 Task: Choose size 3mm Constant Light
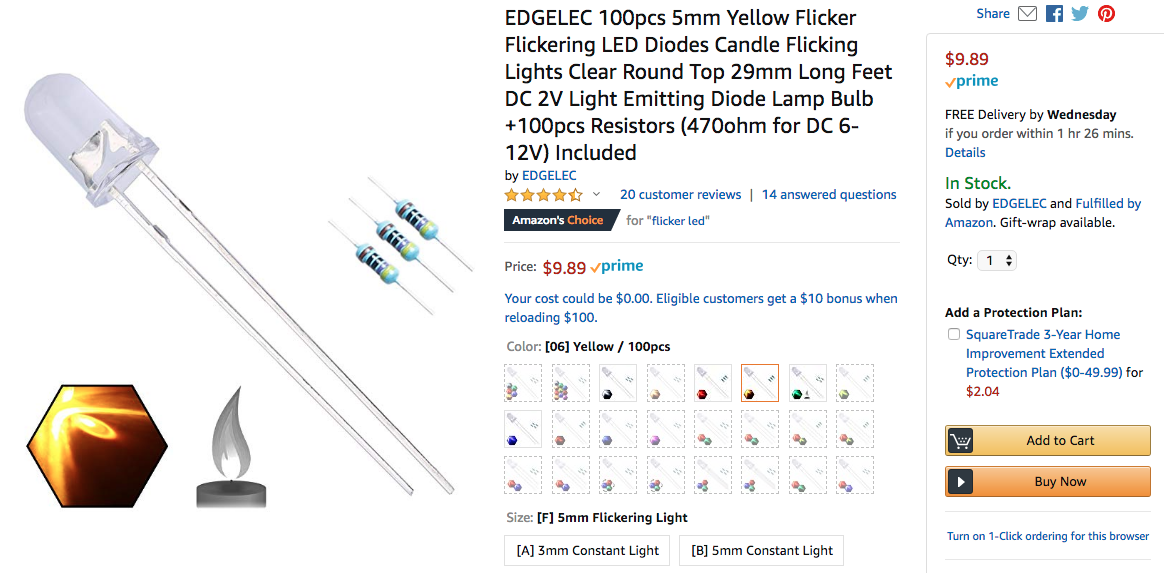587,550
